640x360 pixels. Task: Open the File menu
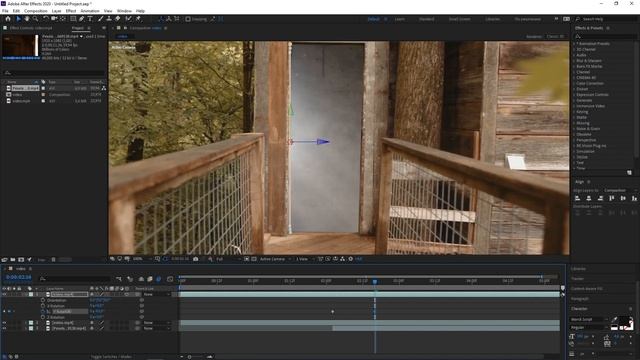point(5,11)
